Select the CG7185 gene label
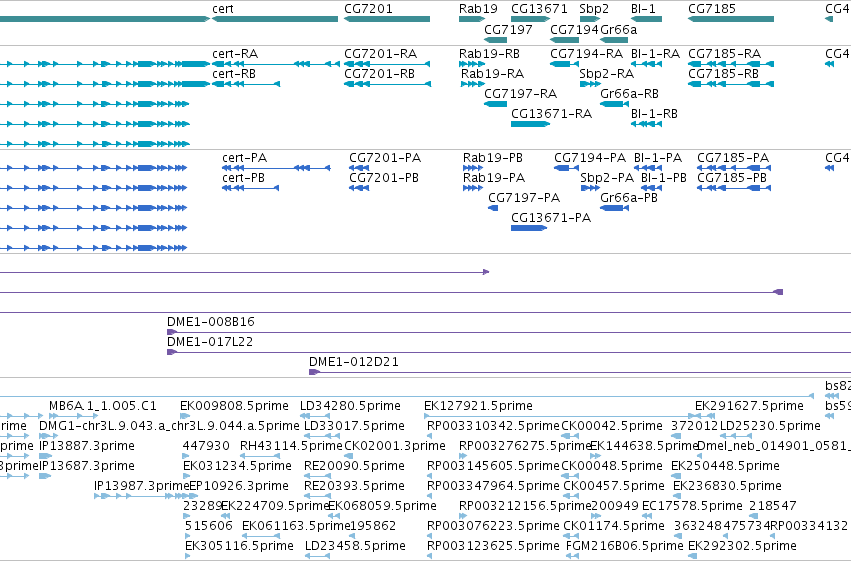Viewport: 851px width, 561px height. click(712, 9)
